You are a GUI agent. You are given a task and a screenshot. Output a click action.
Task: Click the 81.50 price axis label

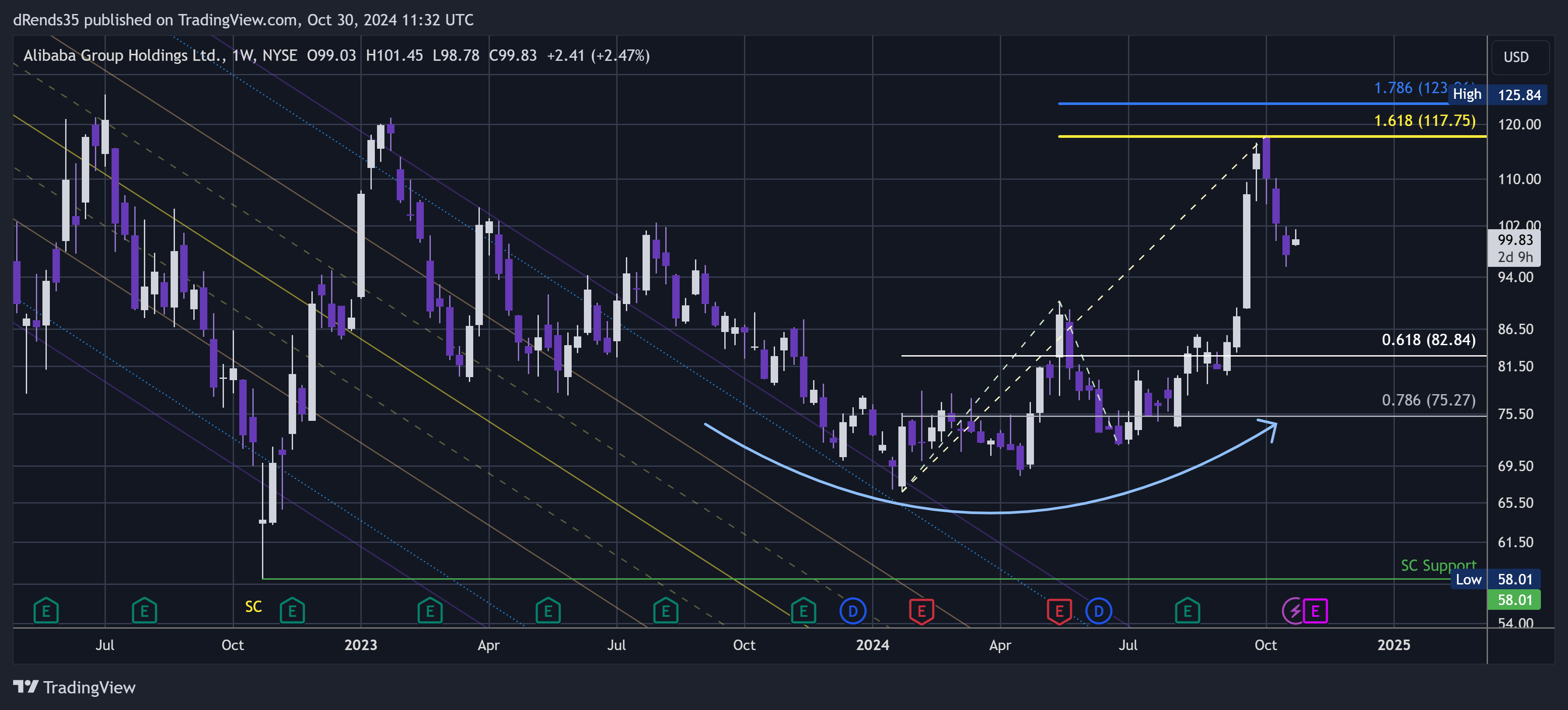point(1516,366)
